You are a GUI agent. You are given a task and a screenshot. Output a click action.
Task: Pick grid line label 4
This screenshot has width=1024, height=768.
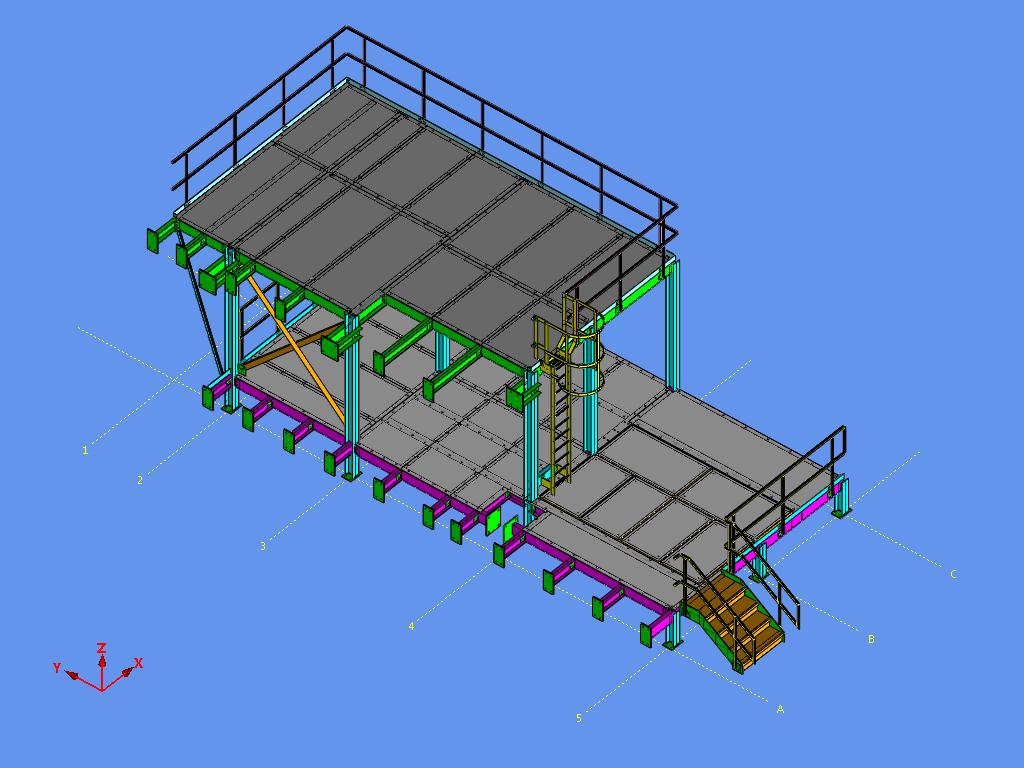(411, 626)
